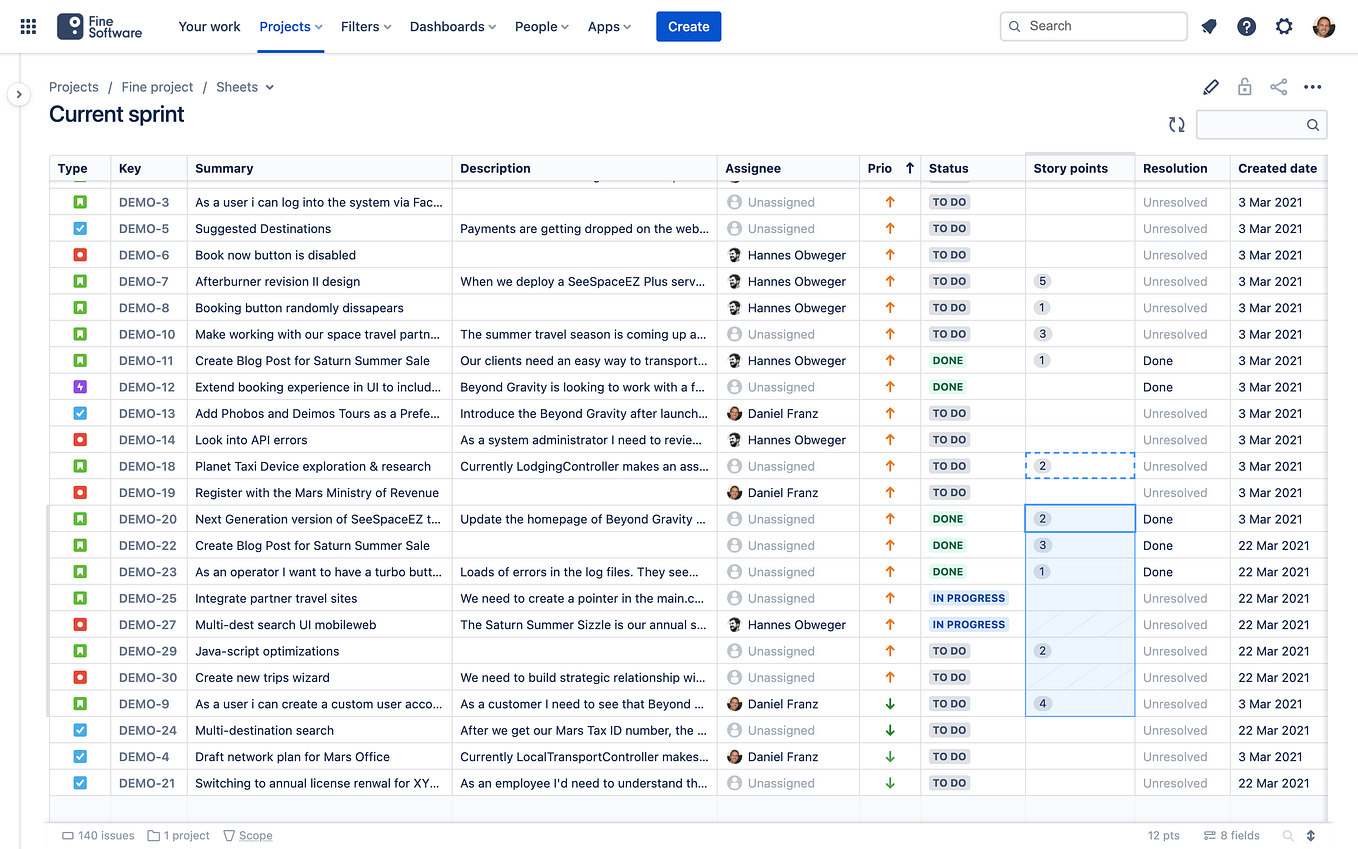Open the Dashboards menu
Screen dimensions: 1358x849
(x=452, y=27)
